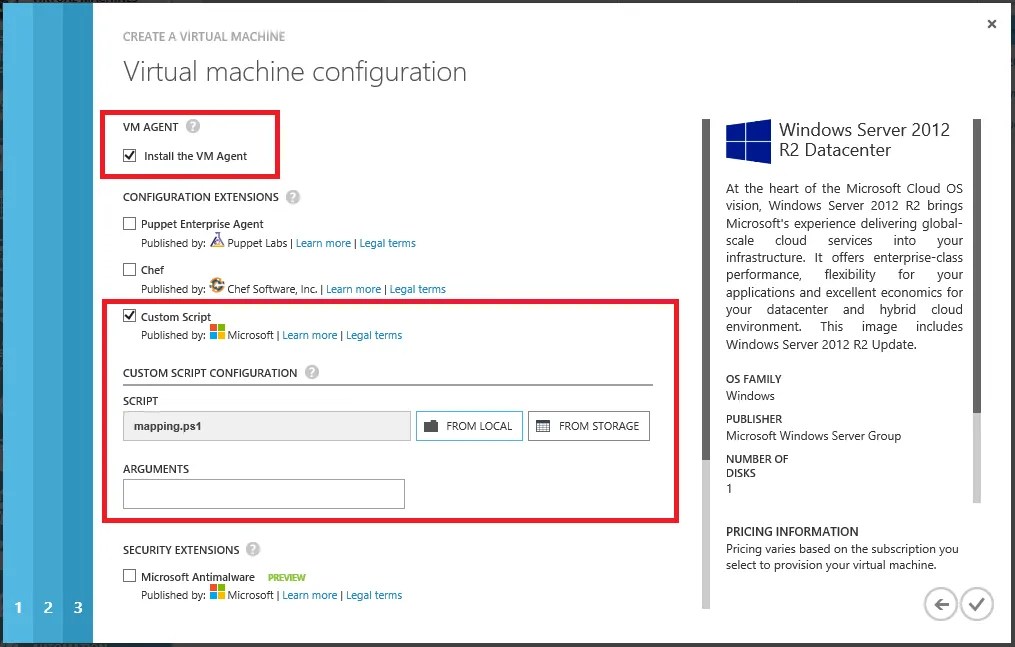This screenshot has height=647, width=1015.
Task: Click the VM Agent help question mark icon
Action: tap(193, 126)
